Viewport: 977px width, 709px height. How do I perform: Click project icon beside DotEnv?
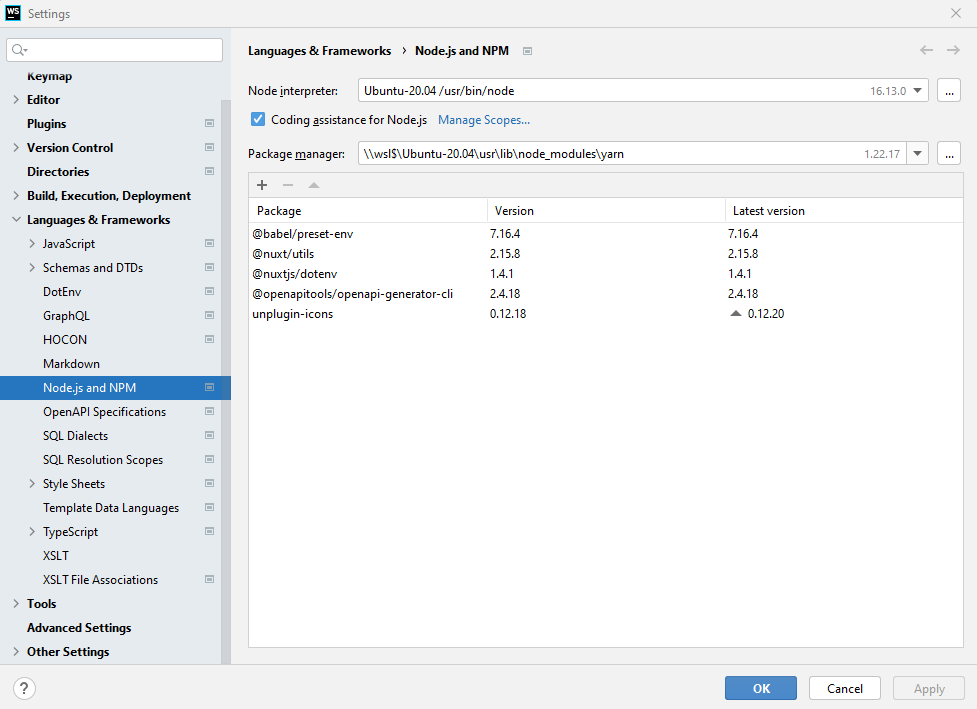pyautogui.click(x=209, y=292)
